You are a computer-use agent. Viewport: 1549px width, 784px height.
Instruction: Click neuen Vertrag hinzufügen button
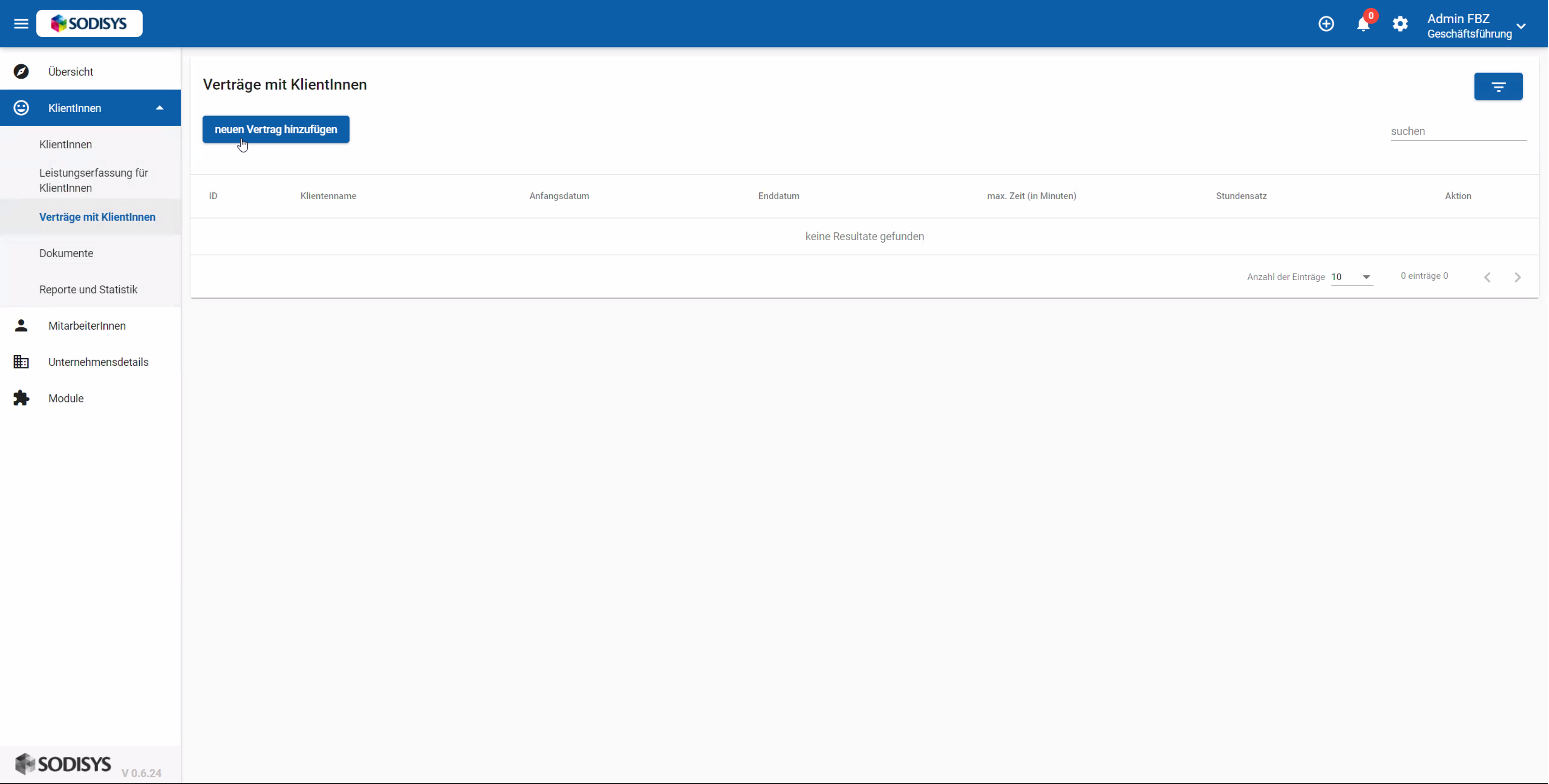point(276,129)
